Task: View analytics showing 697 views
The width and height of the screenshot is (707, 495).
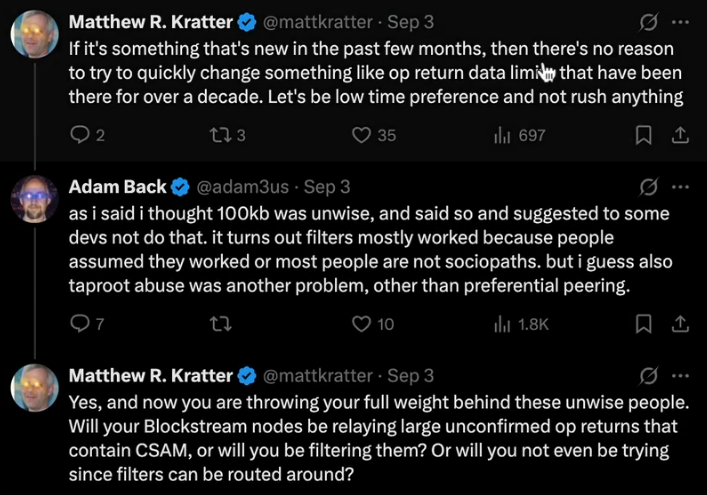Action: click(x=503, y=135)
